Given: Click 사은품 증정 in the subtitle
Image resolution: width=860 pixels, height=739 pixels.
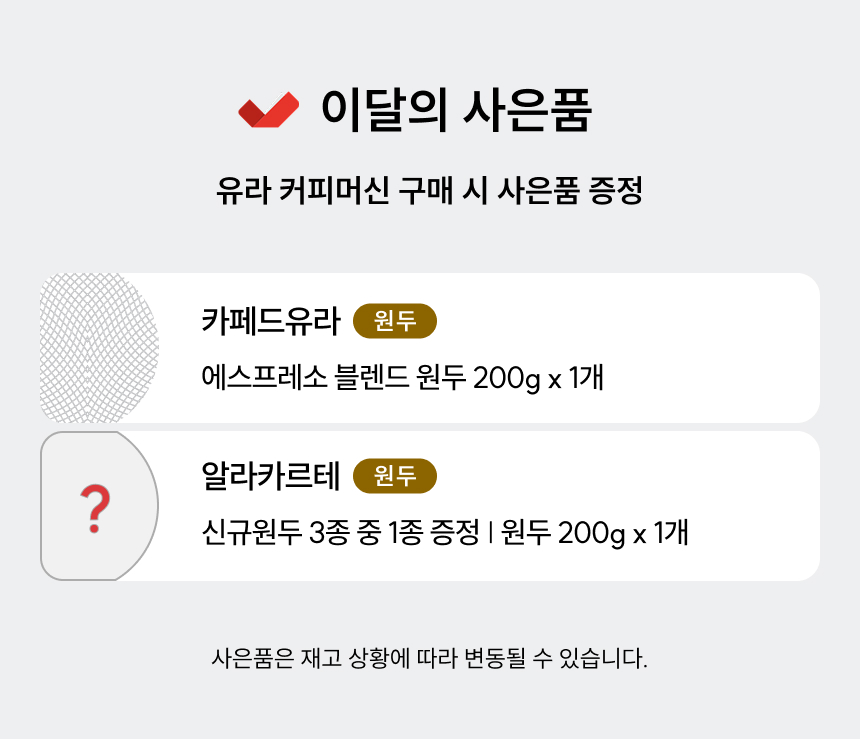Looking at the screenshot, I should pyautogui.click(x=569, y=190).
